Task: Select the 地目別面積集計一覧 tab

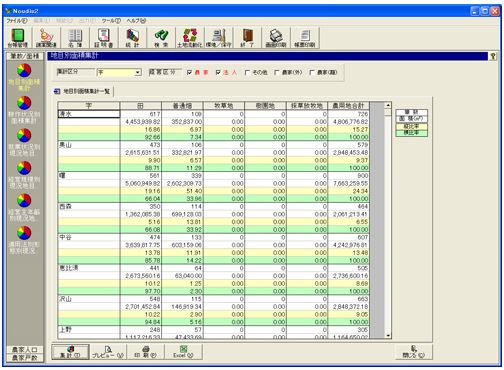Action: [x=83, y=91]
